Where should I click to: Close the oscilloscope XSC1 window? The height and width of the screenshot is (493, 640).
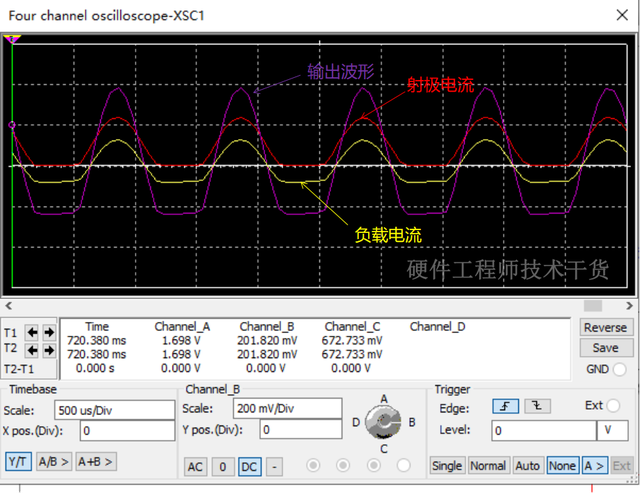click(622, 16)
